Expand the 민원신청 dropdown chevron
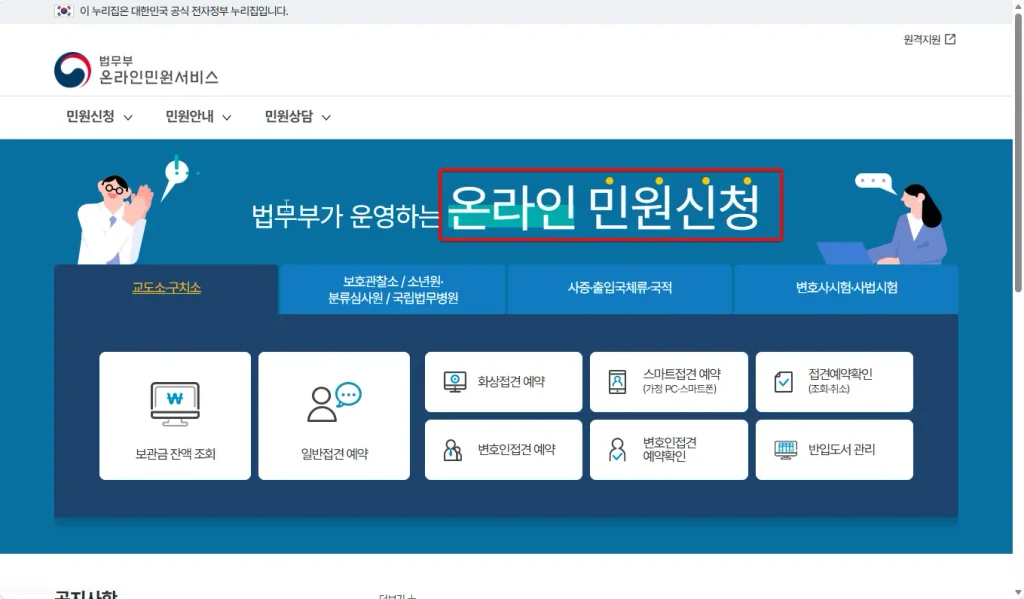 (x=128, y=118)
